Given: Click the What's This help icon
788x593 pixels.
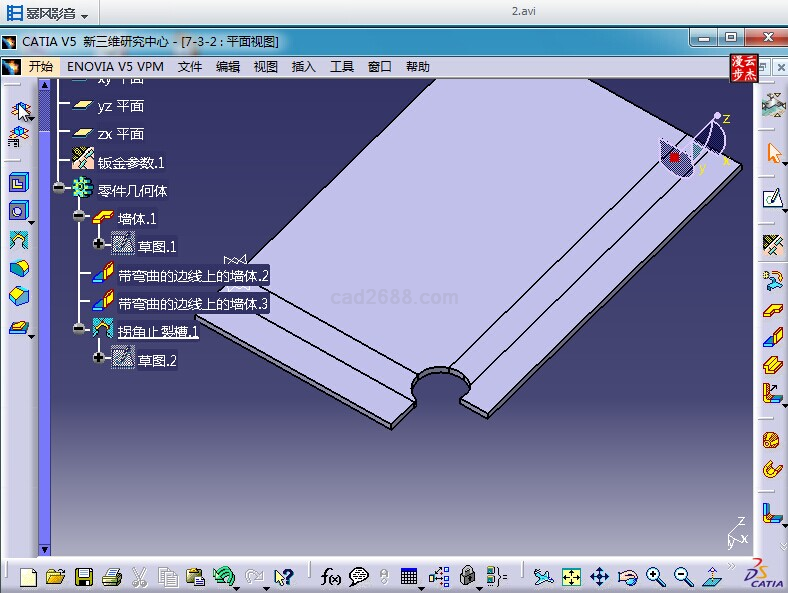Looking at the screenshot, I should click(x=284, y=577).
